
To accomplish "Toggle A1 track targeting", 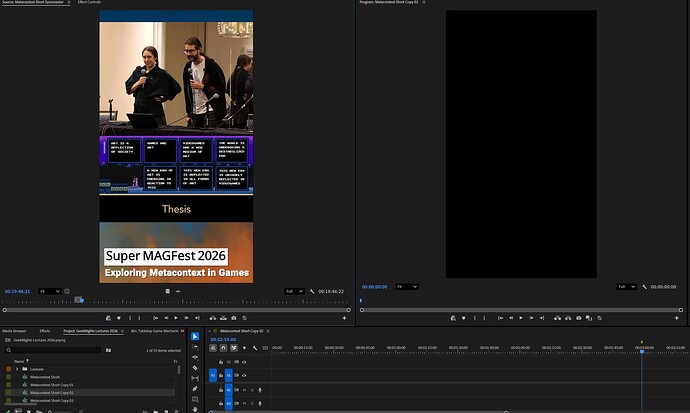I will click(x=228, y=390).
